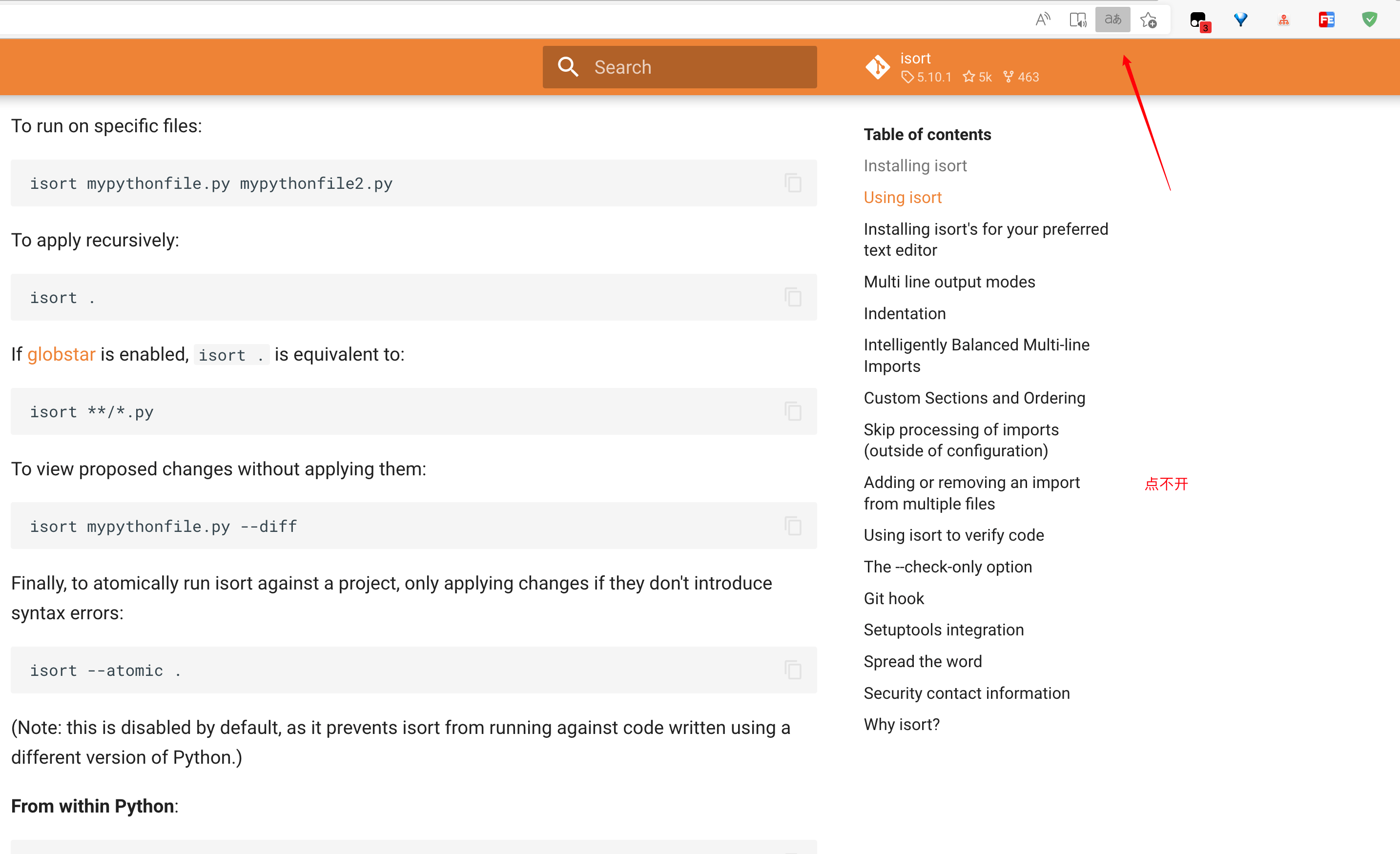Open 'Intelligently Balanced Multi-line Imports' section
1400x854 pixels.
pos(976,356)
